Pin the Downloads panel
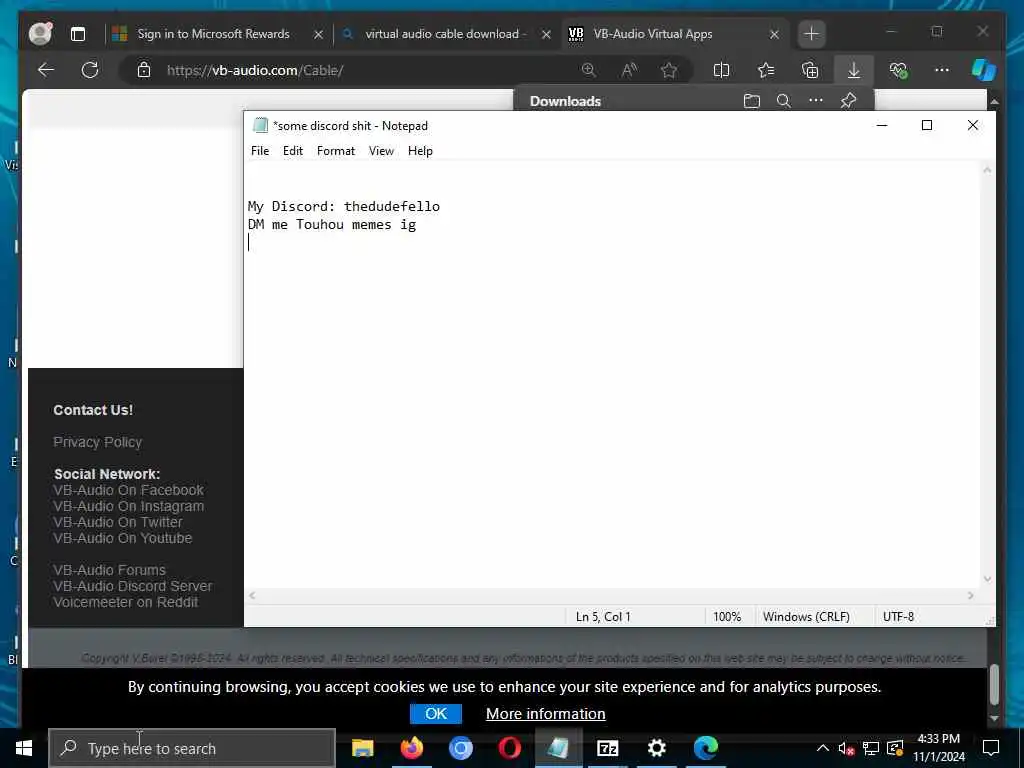This screenshot has width=1024, height=768. [848, 101]
